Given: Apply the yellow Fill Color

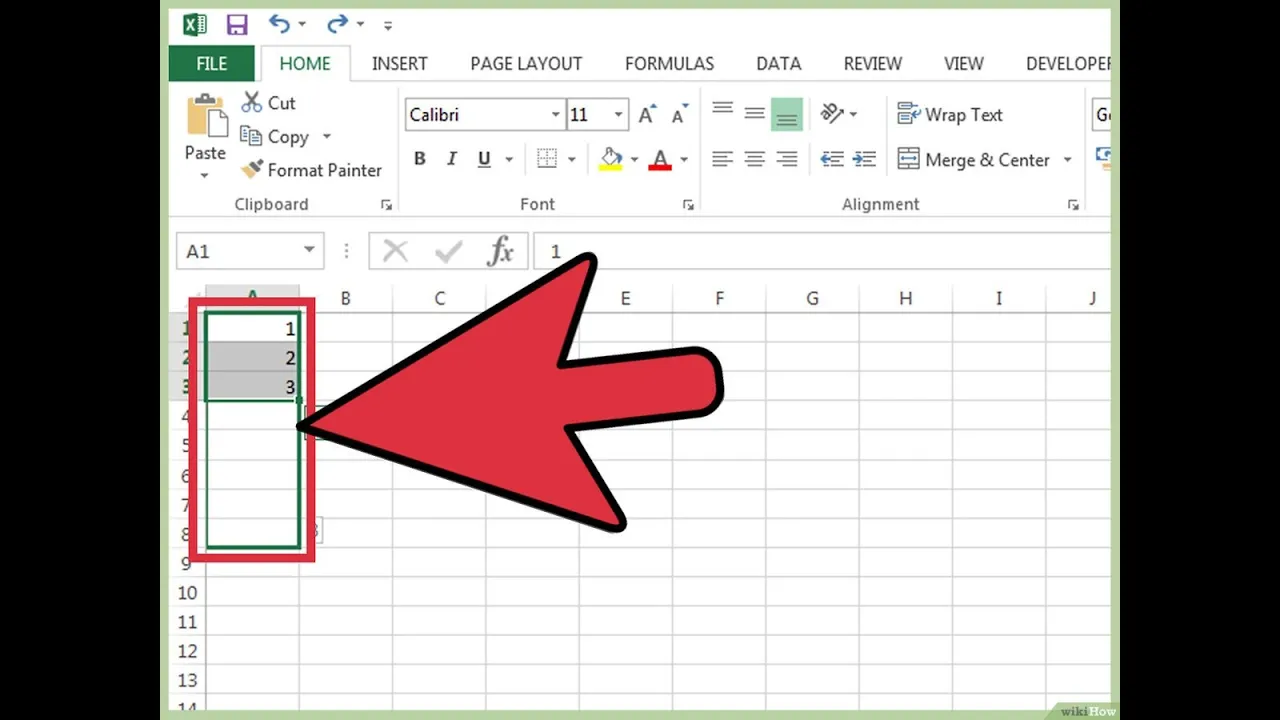Looking at the screenshot, I should tap(611, 159).
